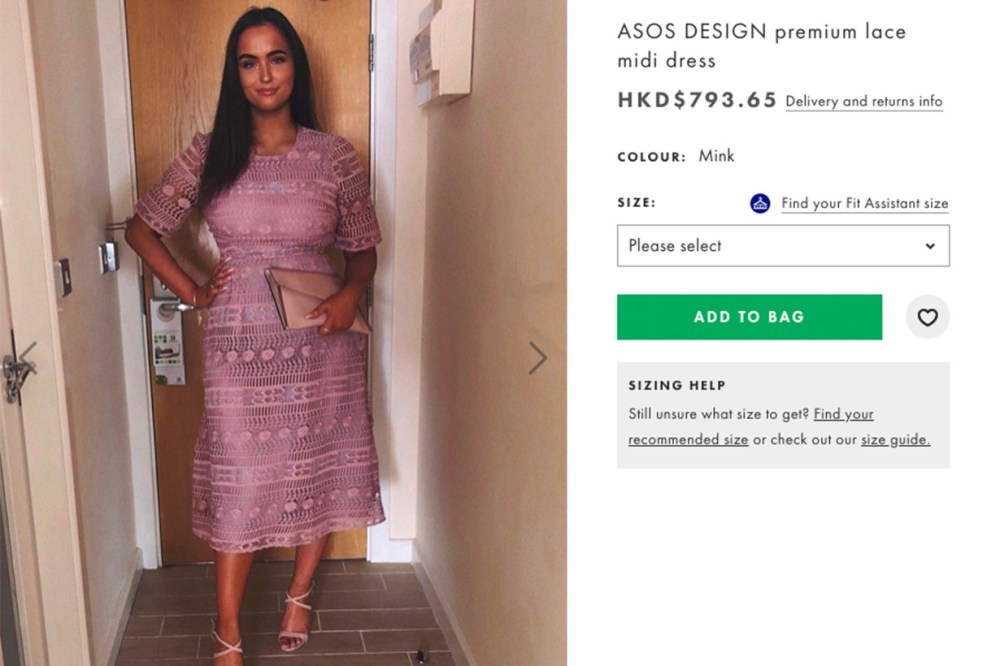1000x666 pixels.
Task: Open the size guide link
Action: click(895, 439)
